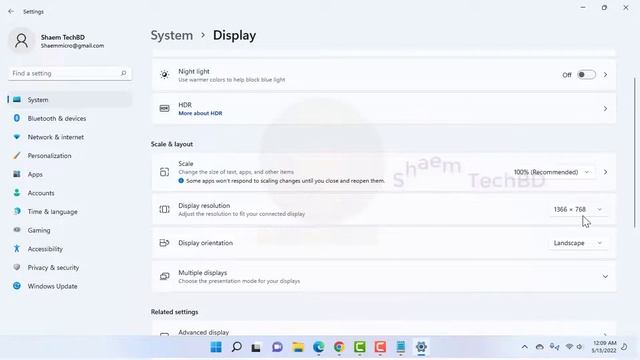This screenshot has height=360, width=640.
Task: Open the Chat app in taskbar
Action: (277, 347)
